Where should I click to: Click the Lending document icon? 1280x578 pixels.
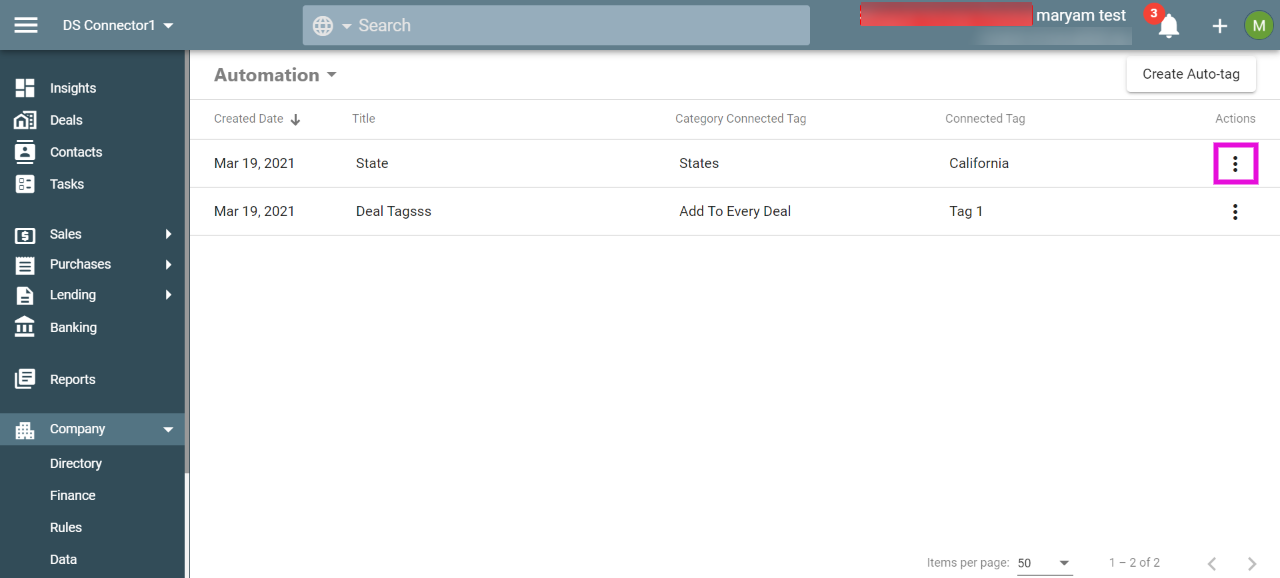25,295
